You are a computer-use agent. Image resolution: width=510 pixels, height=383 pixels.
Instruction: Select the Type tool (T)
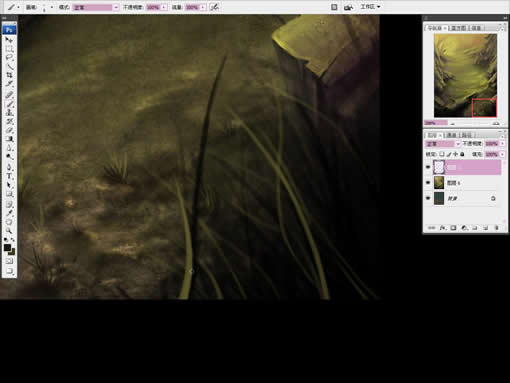tap(9, 176)
